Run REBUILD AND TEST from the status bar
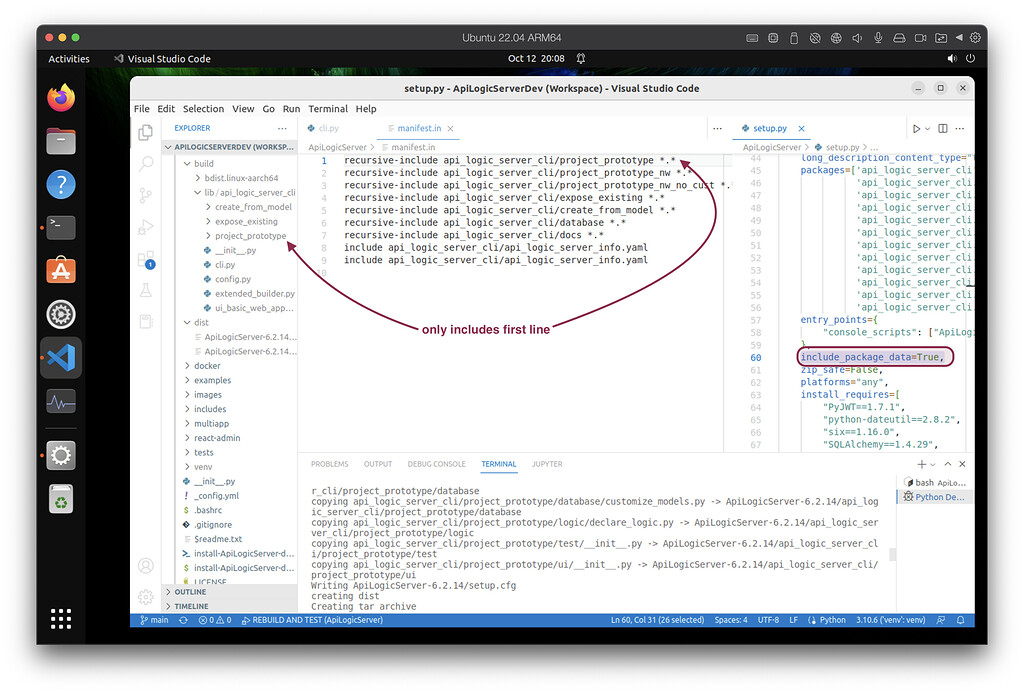The width and height of the screenshot is (1024, 693). point(314,620)
